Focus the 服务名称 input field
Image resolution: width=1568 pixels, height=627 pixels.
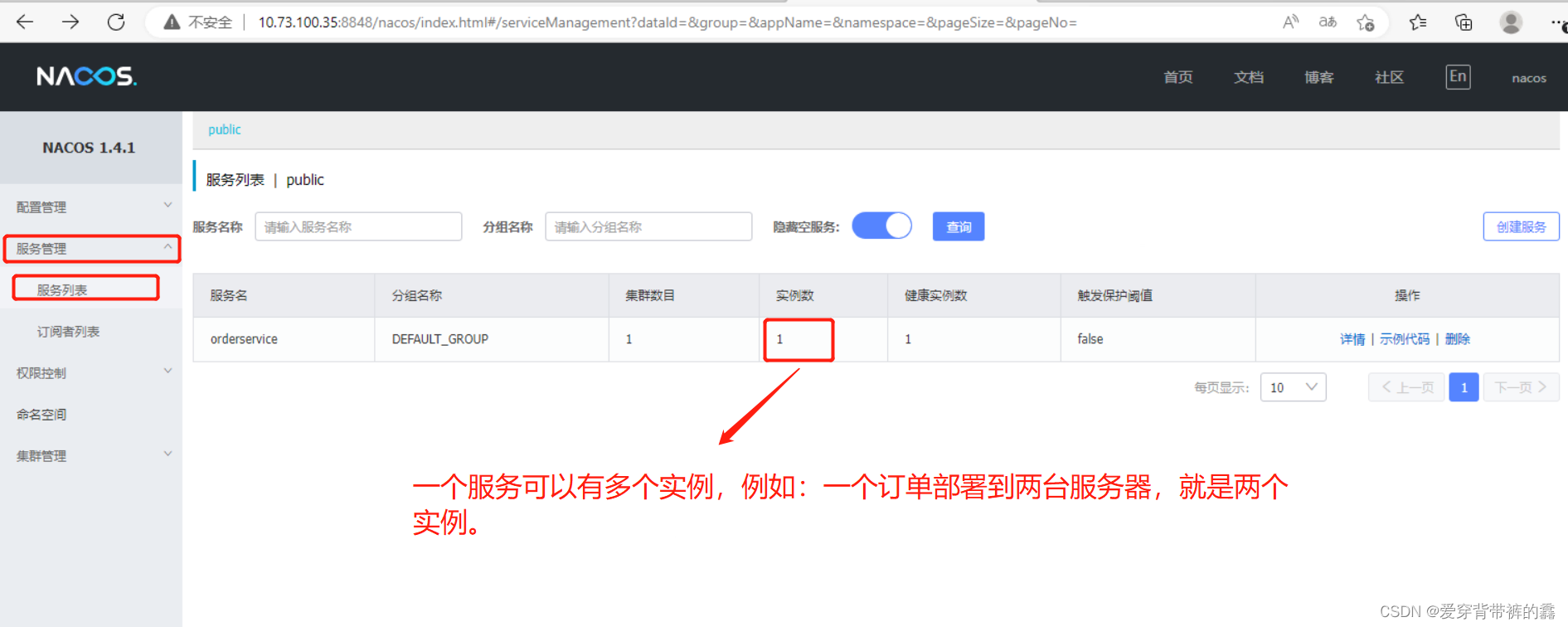(x=358, y=226)
